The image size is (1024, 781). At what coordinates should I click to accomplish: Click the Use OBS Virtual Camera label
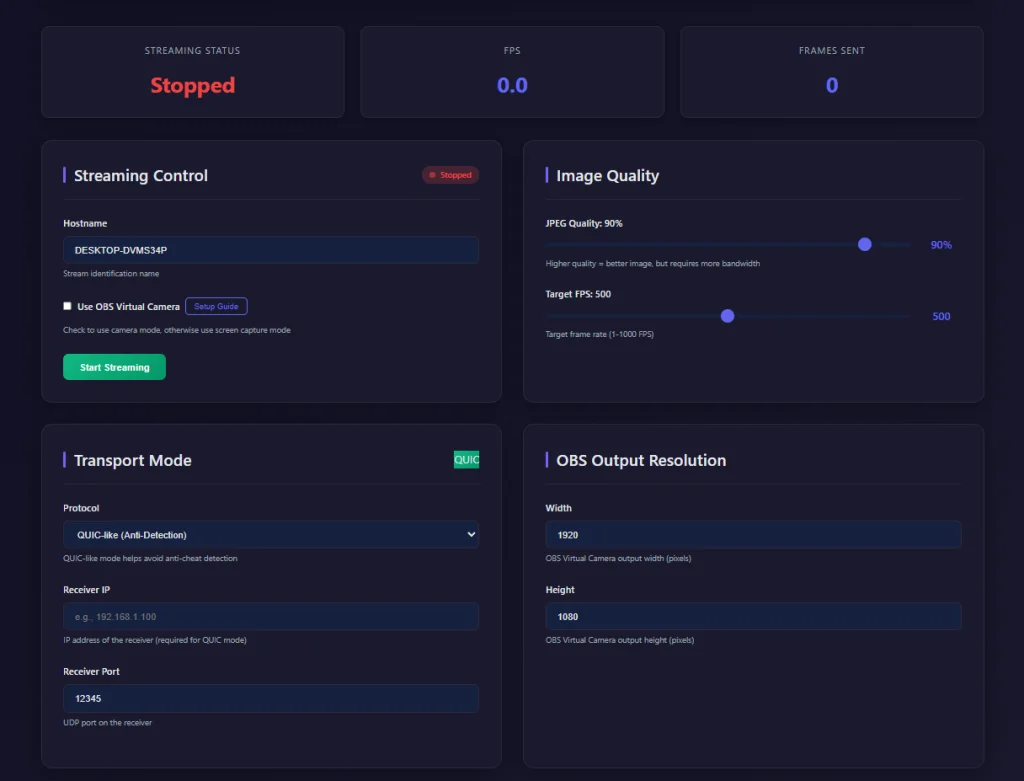(x=128, y=306)
